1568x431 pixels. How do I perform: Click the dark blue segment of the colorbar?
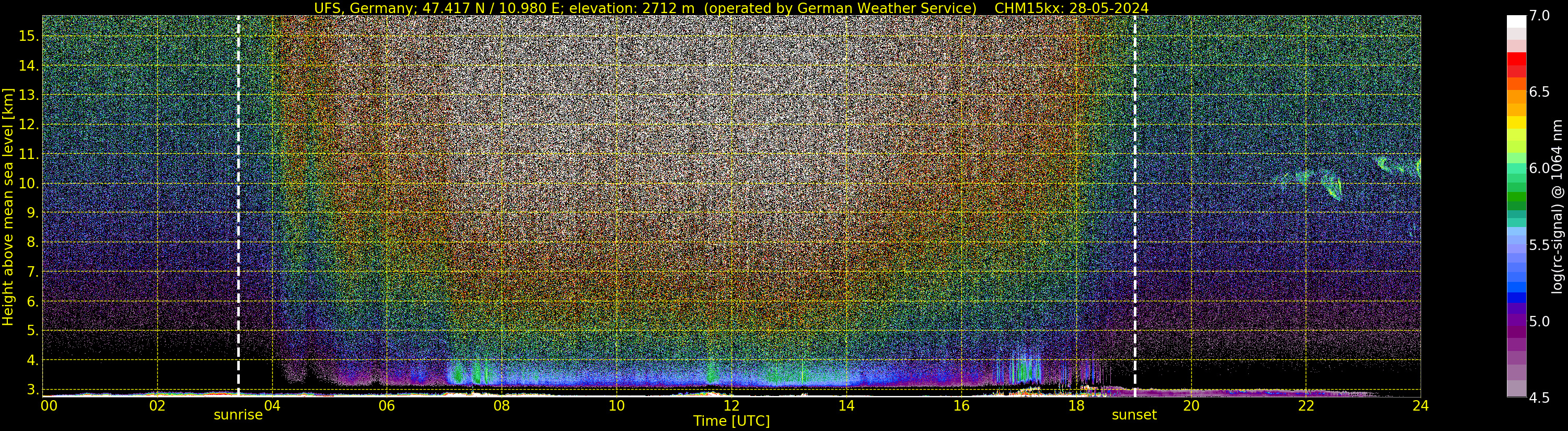coord(1516,298)
